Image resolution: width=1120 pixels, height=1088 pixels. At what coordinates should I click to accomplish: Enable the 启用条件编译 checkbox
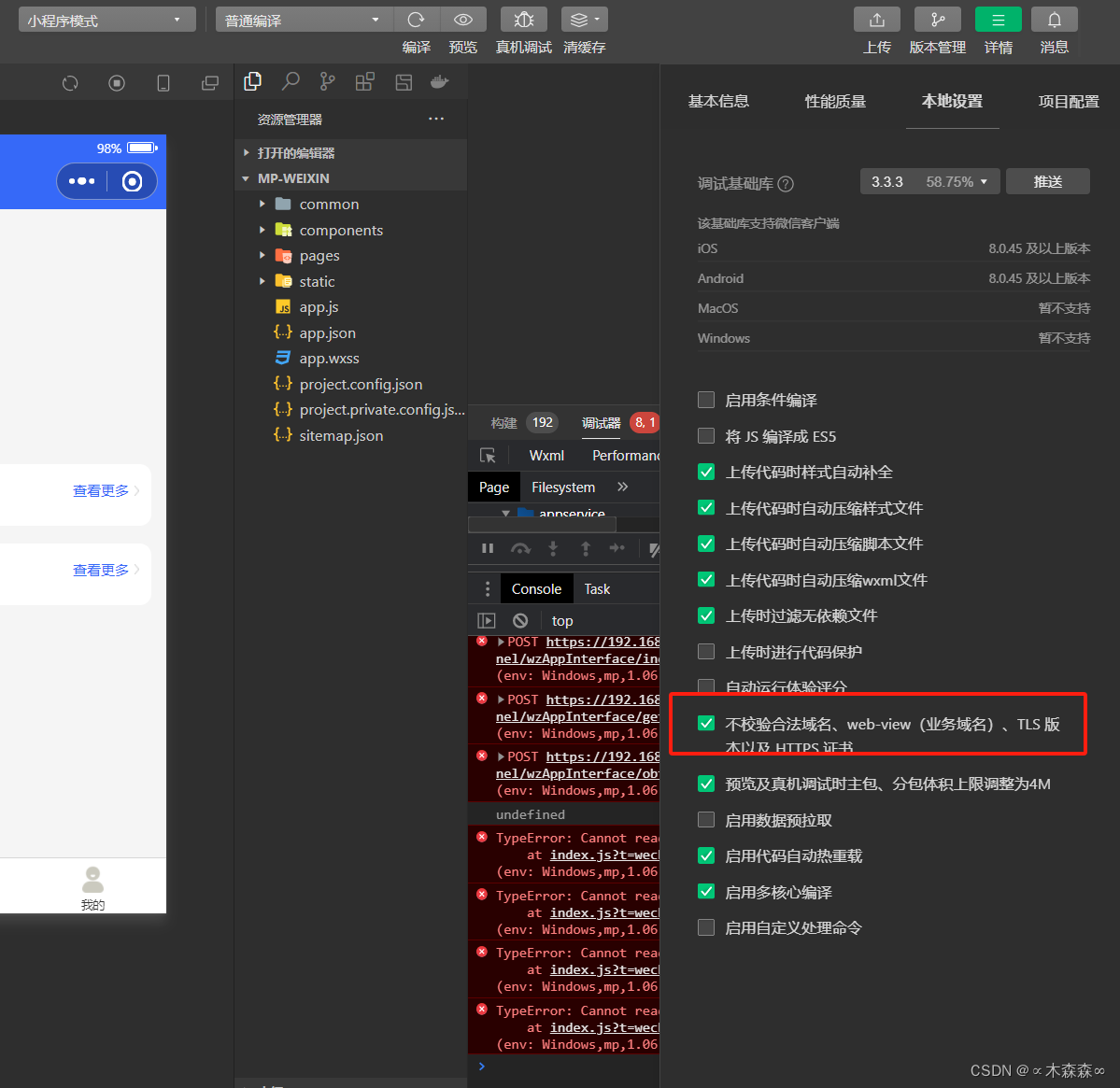(706, 400)
